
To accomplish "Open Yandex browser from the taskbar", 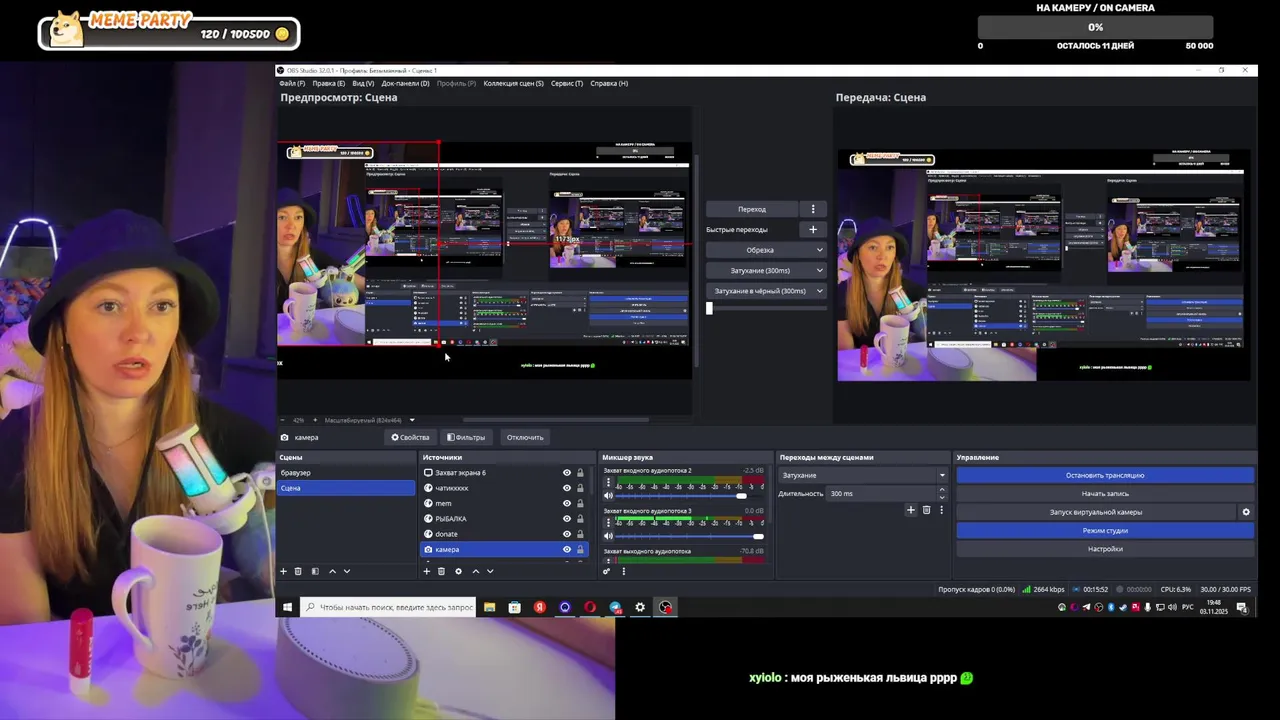I will pyautogui.click(x=540, y=607).
